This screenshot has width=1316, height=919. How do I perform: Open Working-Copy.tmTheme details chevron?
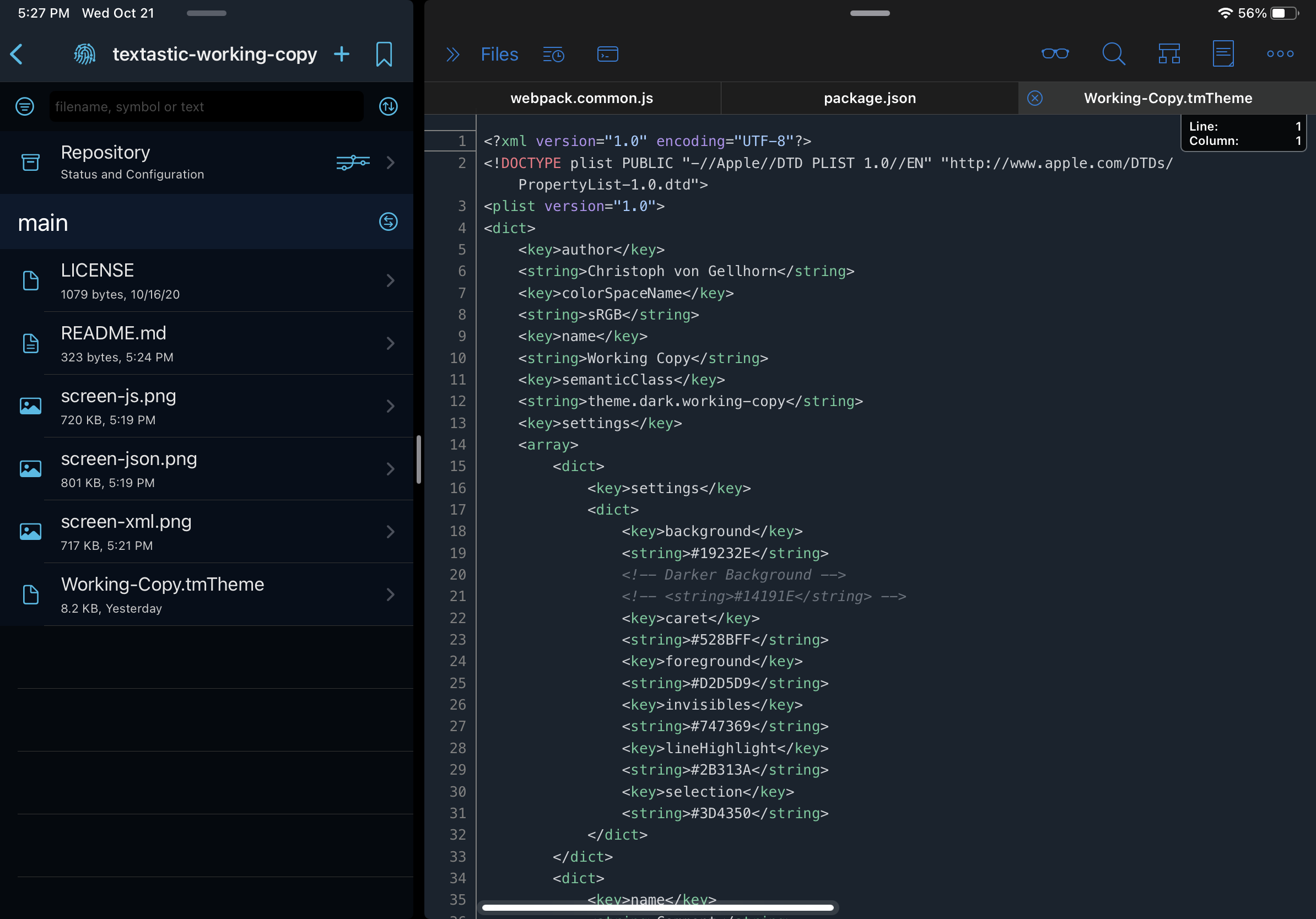pyautogui.click(x=390, y=594)
